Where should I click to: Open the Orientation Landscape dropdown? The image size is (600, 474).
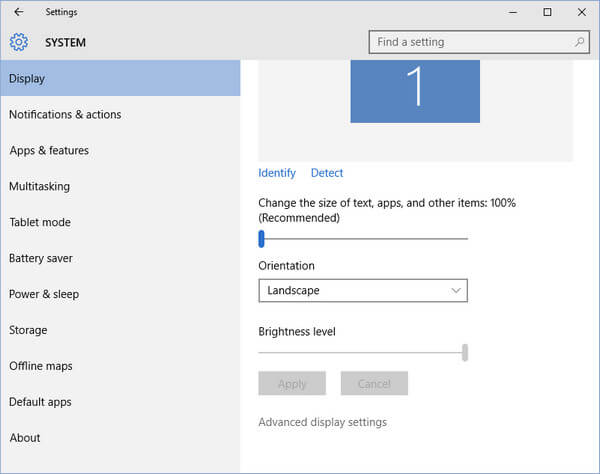pos(363,290)
